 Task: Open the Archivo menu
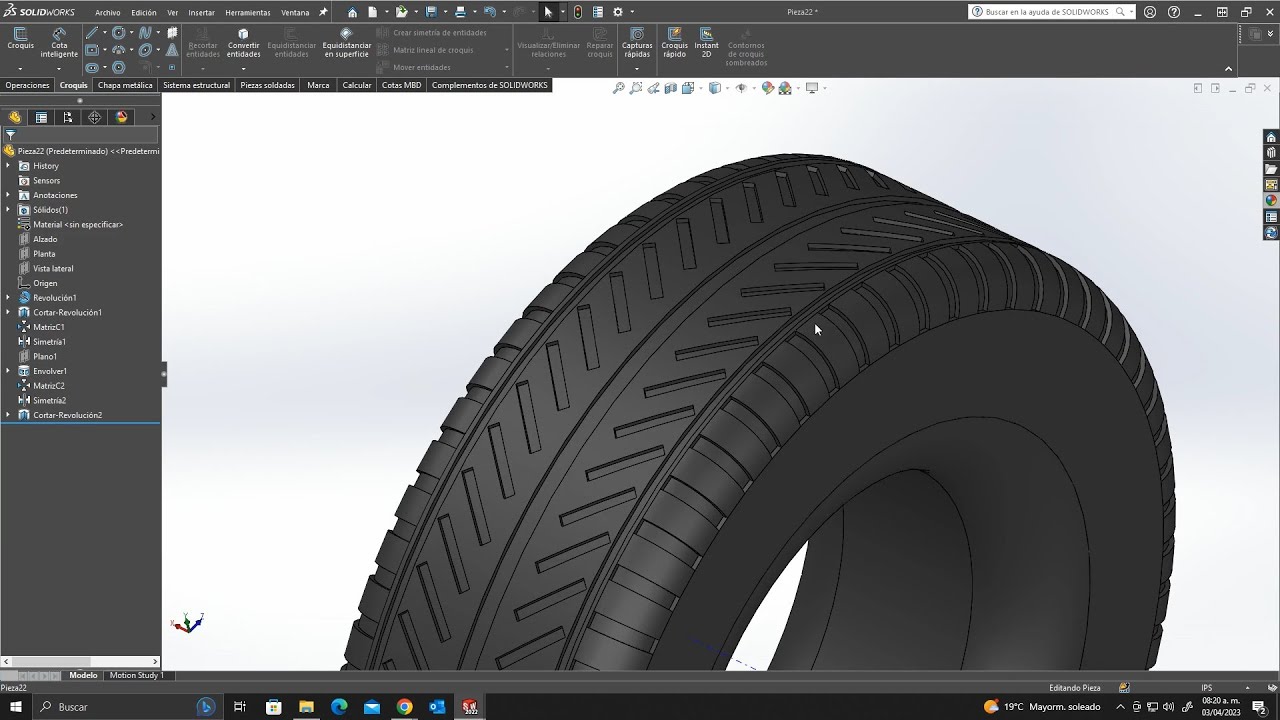(x=108, y=13)
